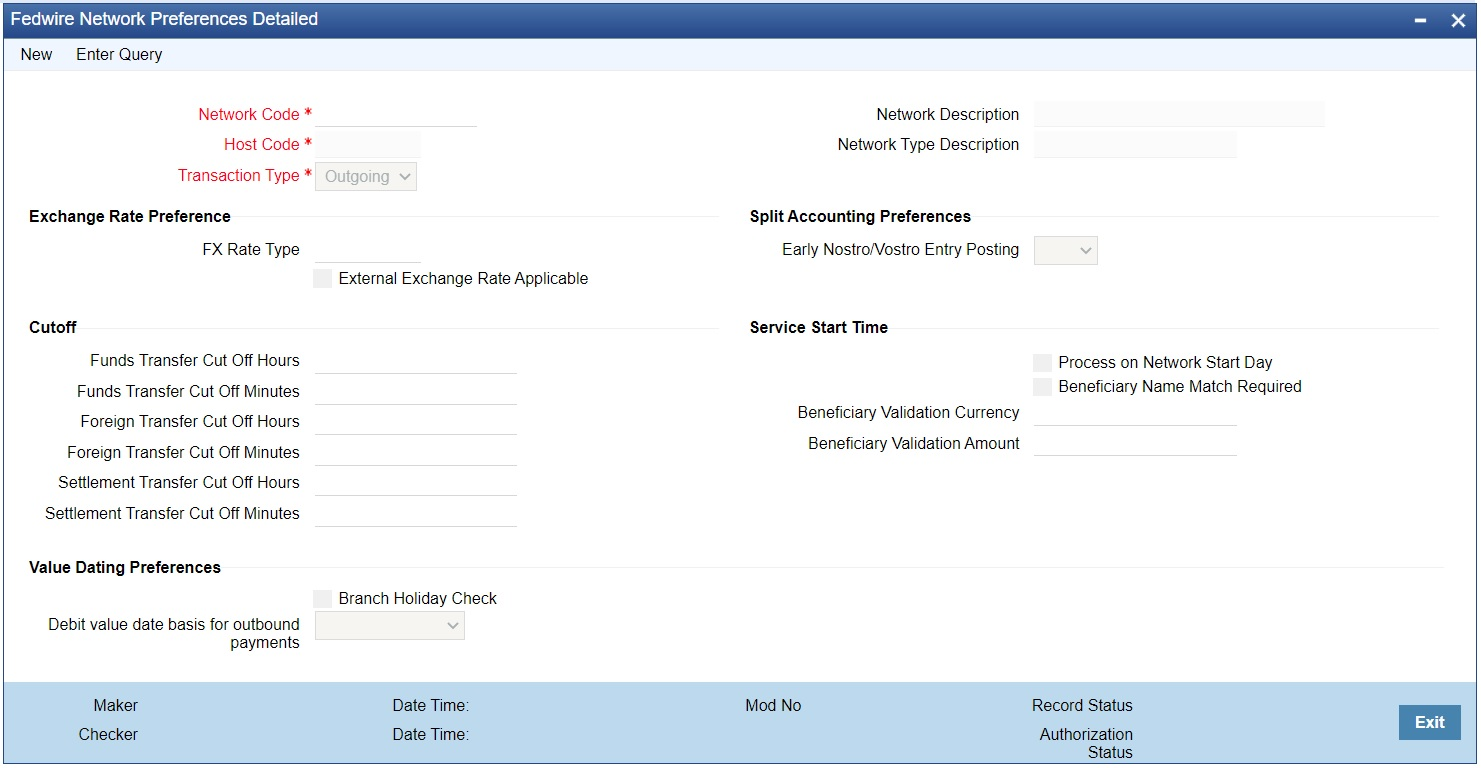Click Funds Transfer Cut Off Minutes field
The width and height of the screenshot is (1481, 768).
click(416, 391)
